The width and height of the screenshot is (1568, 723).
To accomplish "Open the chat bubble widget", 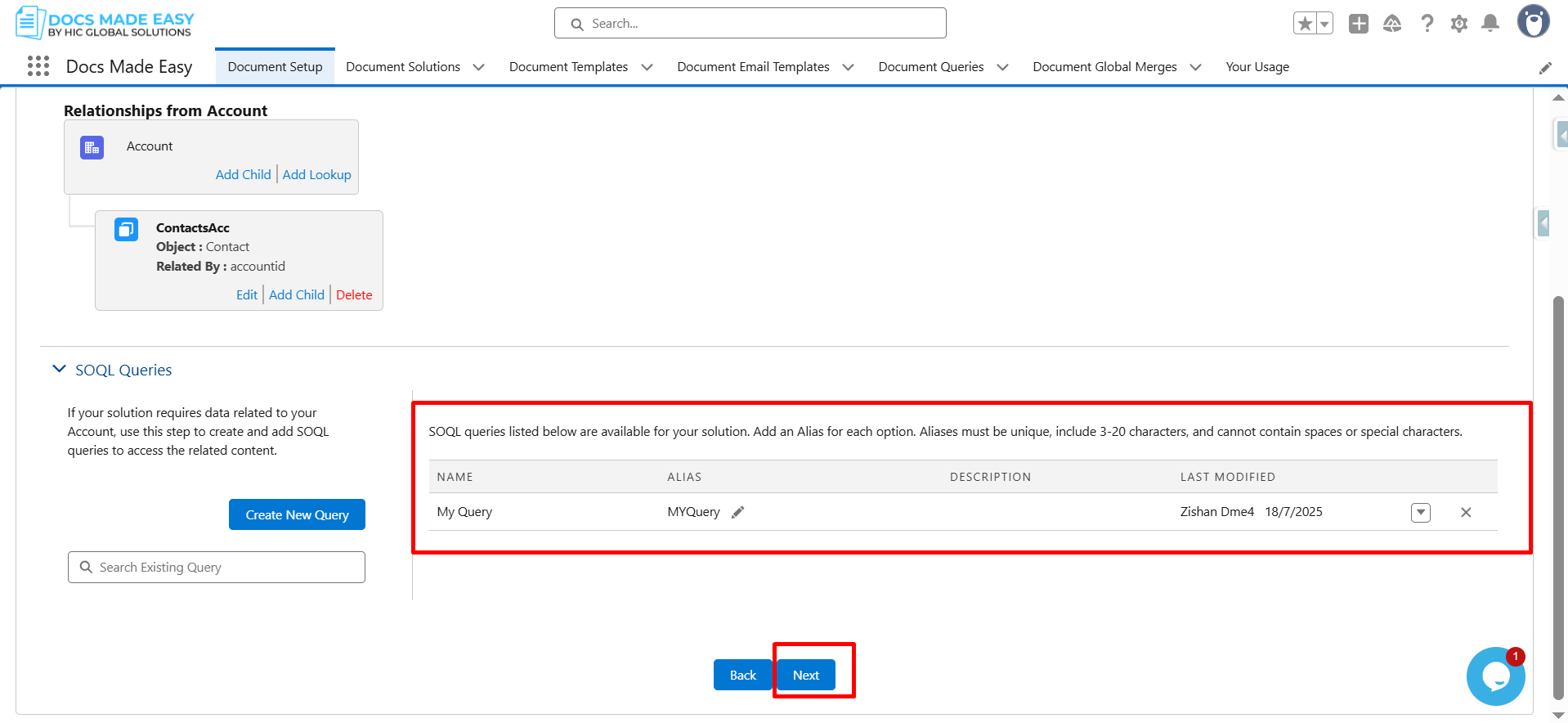I will (1495, 676).
